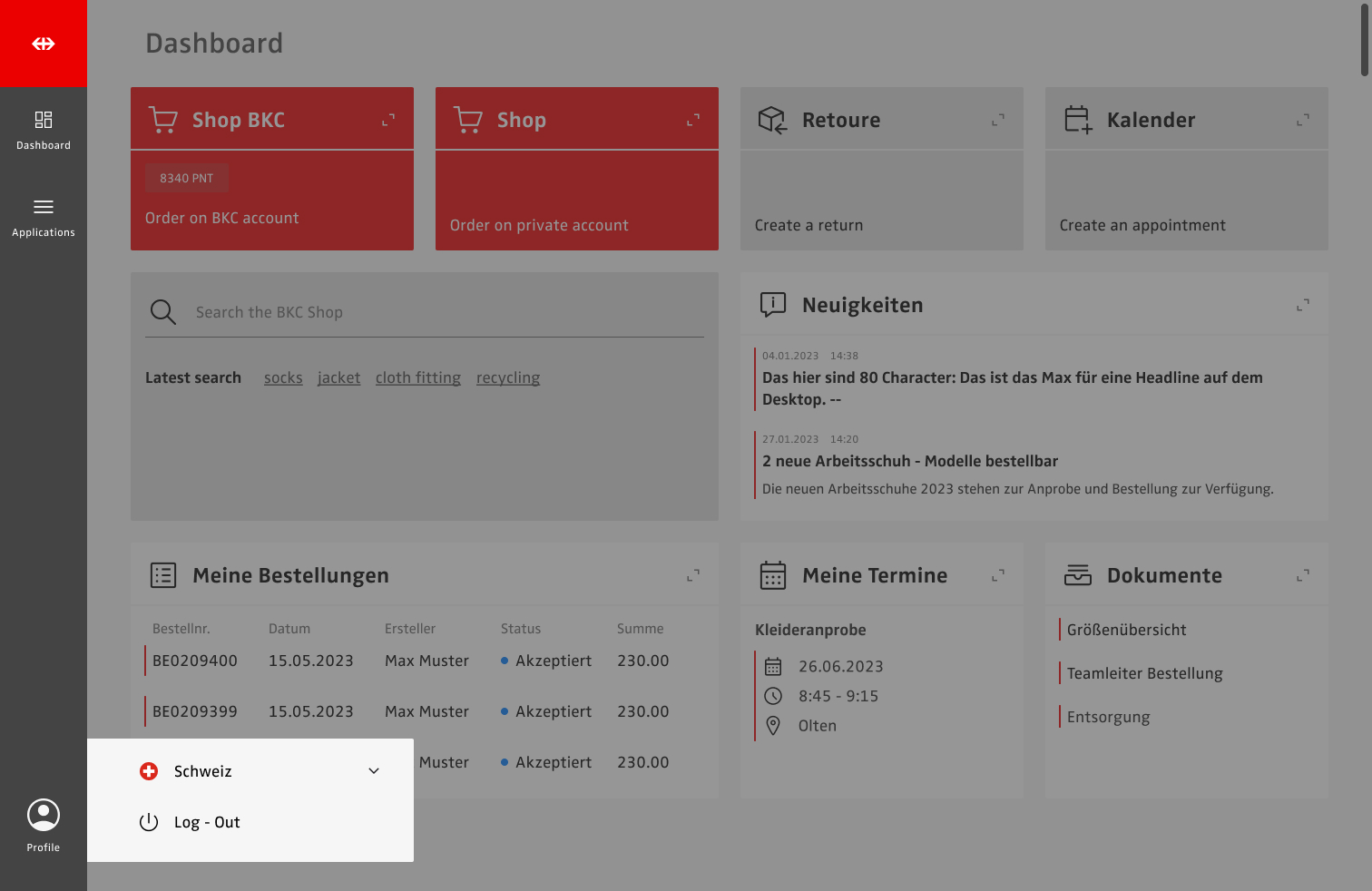Select Log - Out from profile menu

pos(207,822)
